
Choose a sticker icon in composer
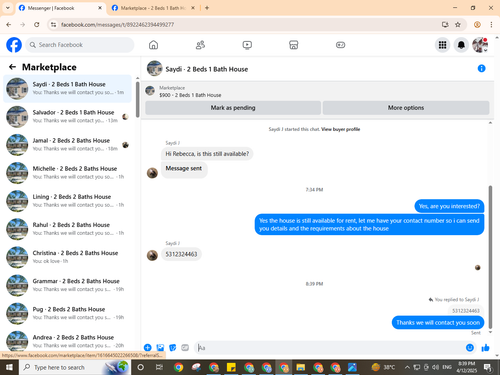pos(173,348)
